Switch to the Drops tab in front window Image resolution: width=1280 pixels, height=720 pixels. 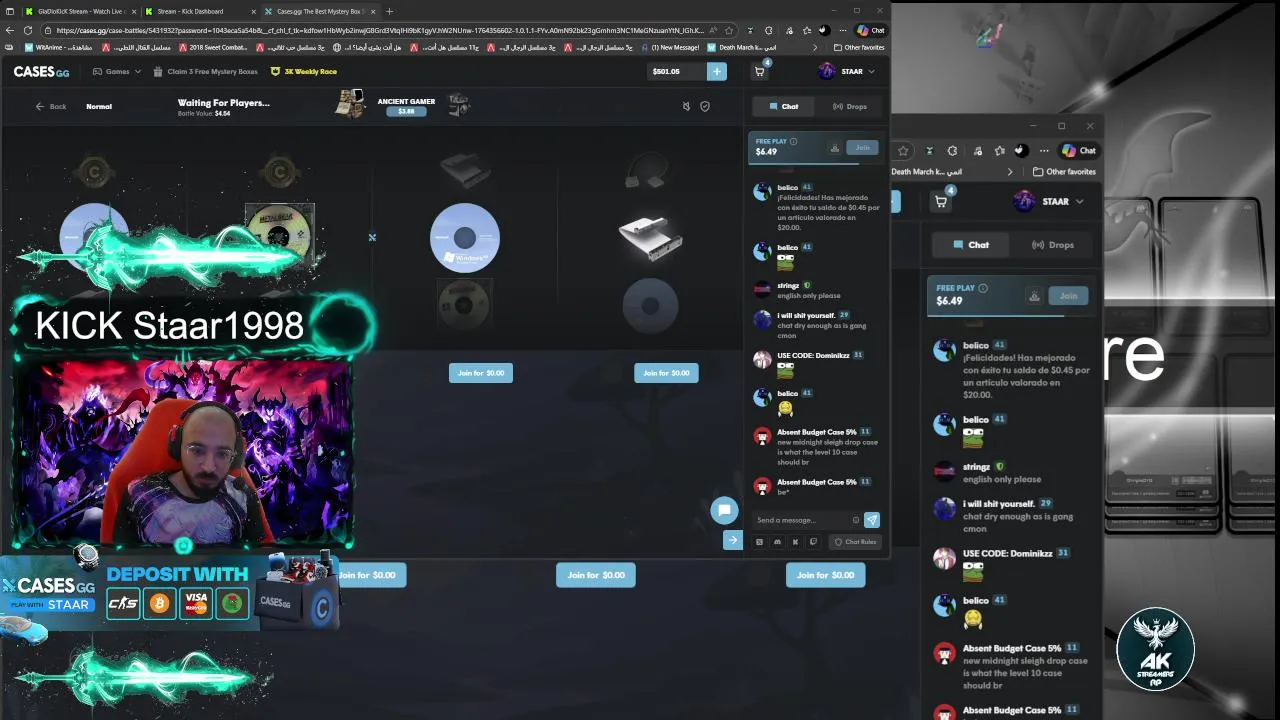pos(850,106)
